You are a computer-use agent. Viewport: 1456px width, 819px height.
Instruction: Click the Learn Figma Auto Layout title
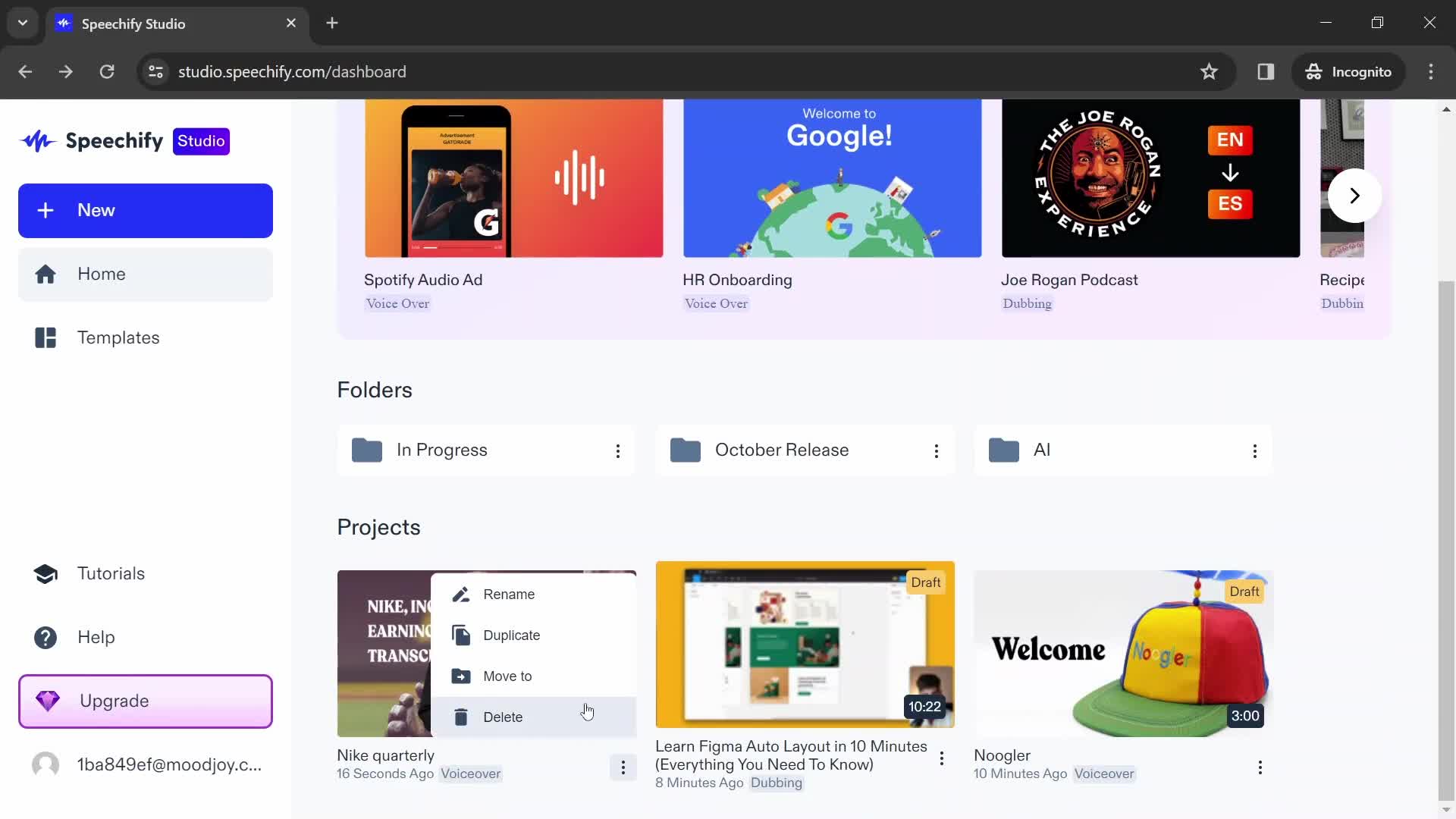791,756
